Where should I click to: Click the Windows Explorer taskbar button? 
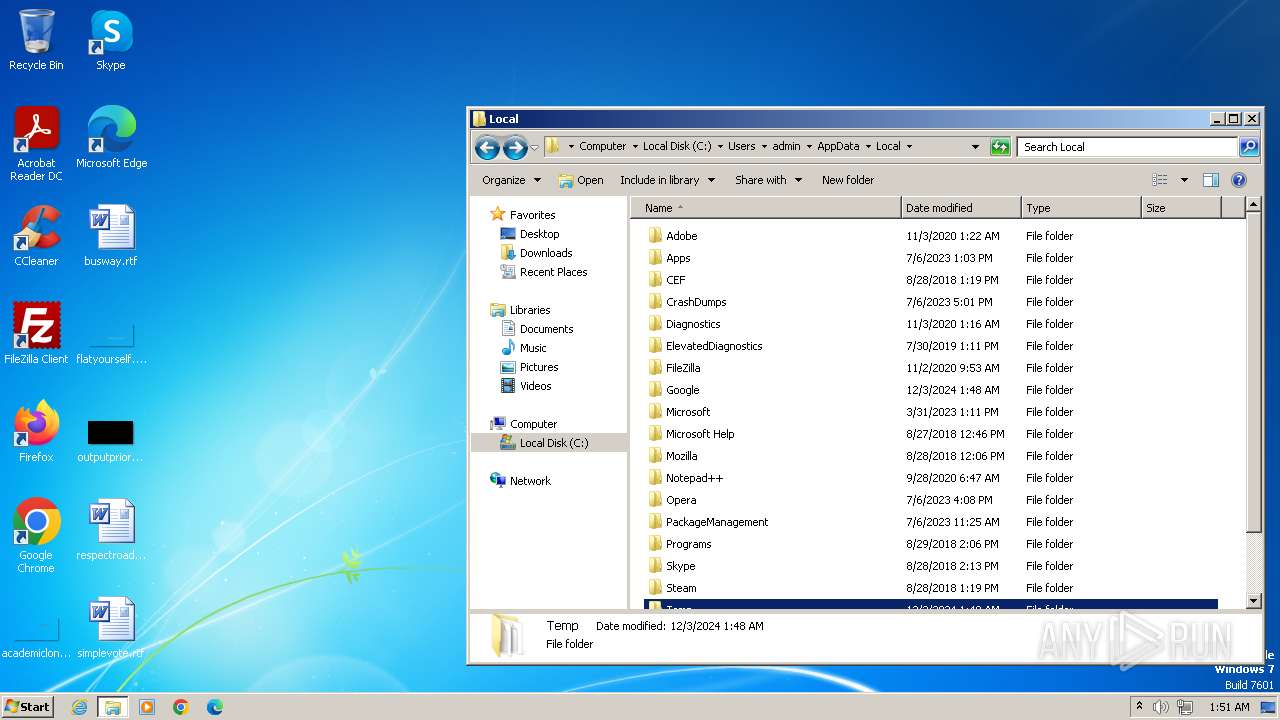point(113,707)
